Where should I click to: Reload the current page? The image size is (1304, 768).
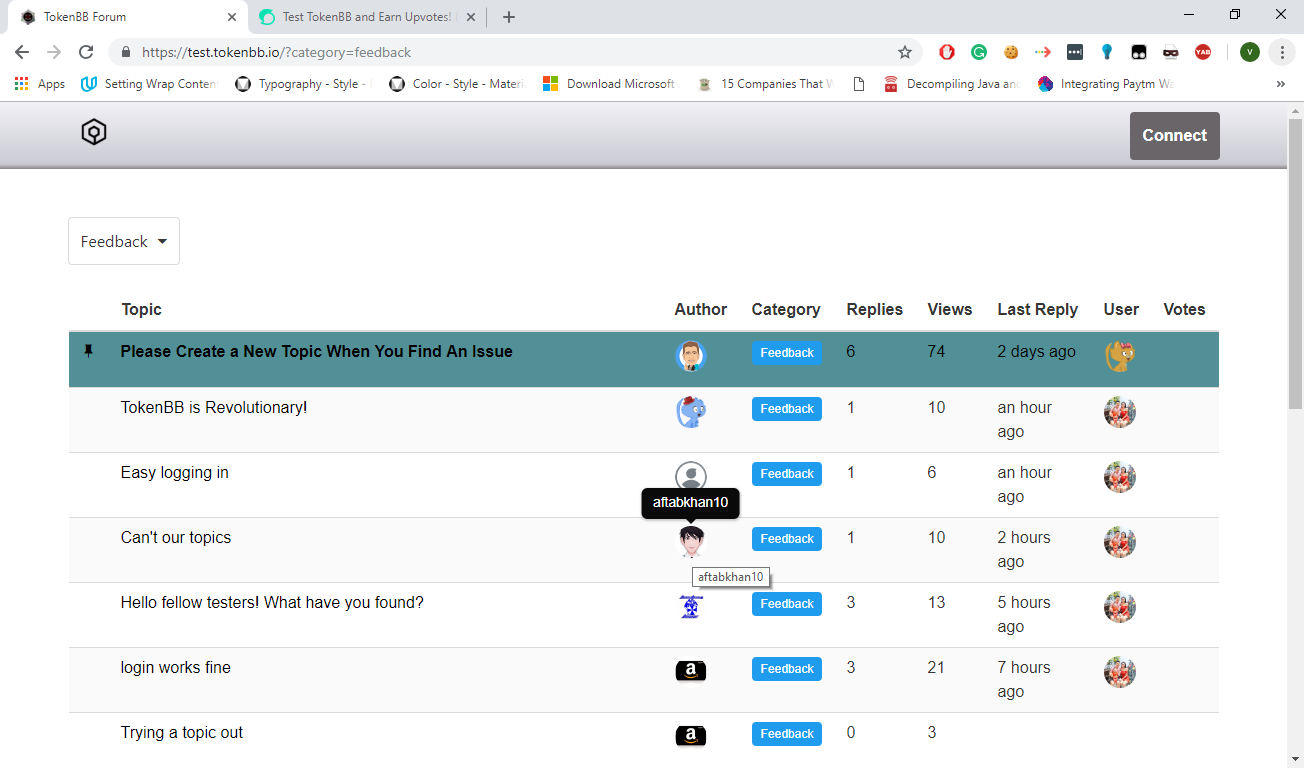point(86,52)
